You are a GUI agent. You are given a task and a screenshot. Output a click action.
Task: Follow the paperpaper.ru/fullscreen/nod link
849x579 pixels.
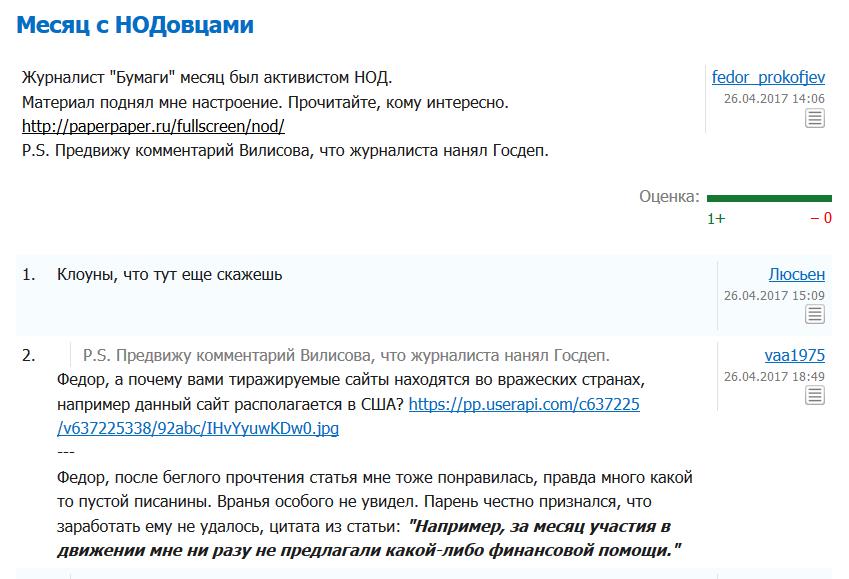click(153, 126)
